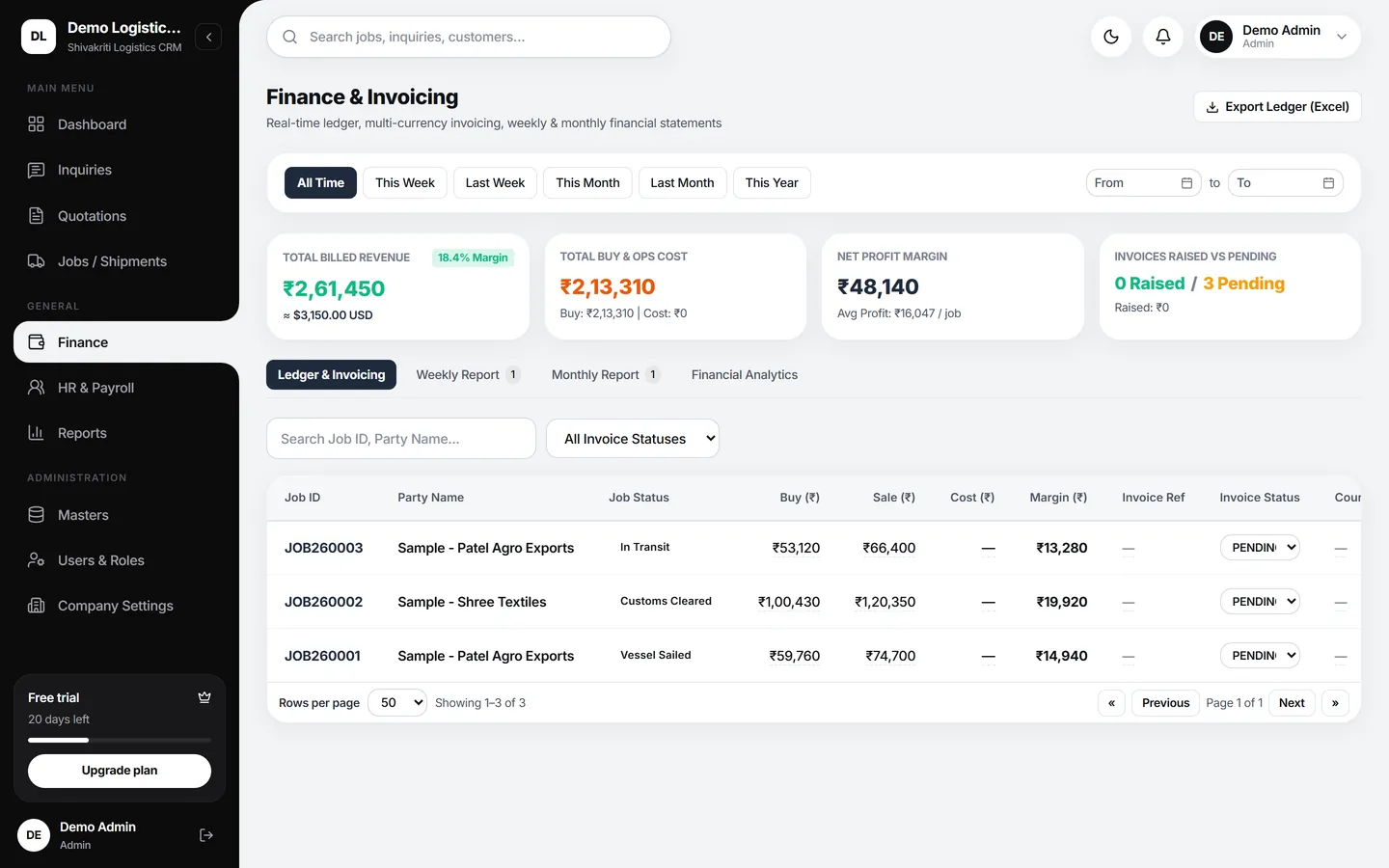The width and height of the screenshot is (1389, 868).
Task: Switch to the Weekly Report tab
Action: pos(468,375)
